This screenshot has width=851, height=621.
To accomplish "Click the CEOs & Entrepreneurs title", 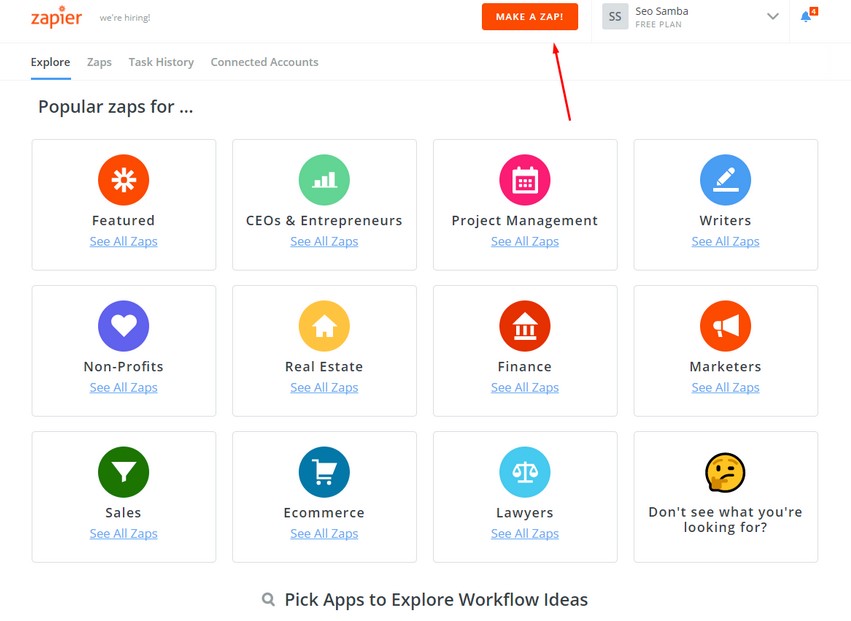I will click(x=324, y=220).
